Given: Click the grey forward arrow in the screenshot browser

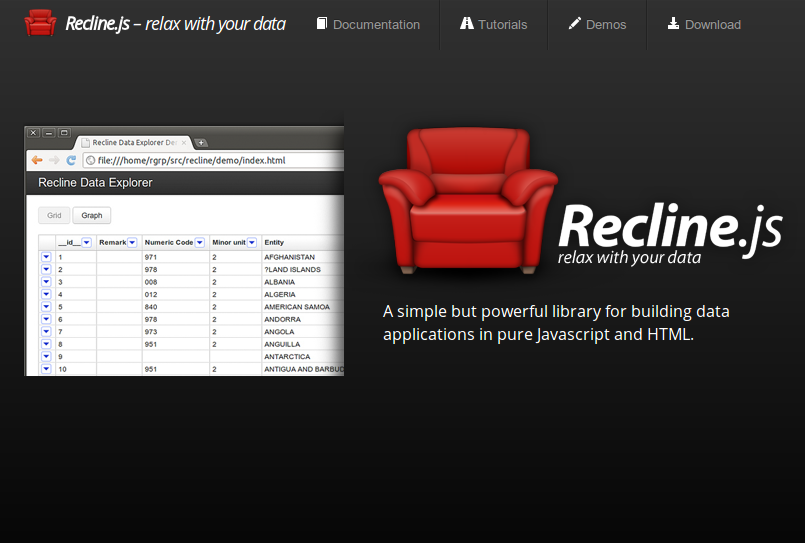Looking at the screenshot, I should coord(54,160).
